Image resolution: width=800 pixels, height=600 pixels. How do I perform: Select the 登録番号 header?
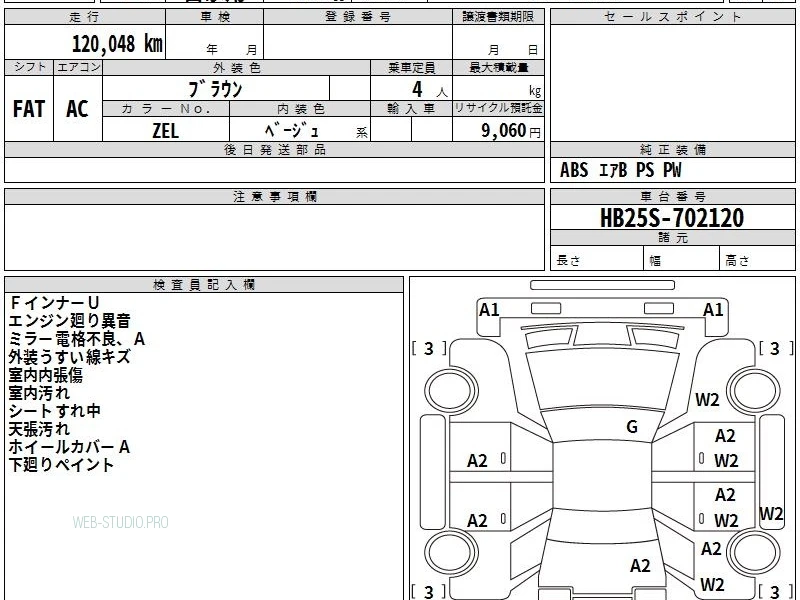pos(358,17)
